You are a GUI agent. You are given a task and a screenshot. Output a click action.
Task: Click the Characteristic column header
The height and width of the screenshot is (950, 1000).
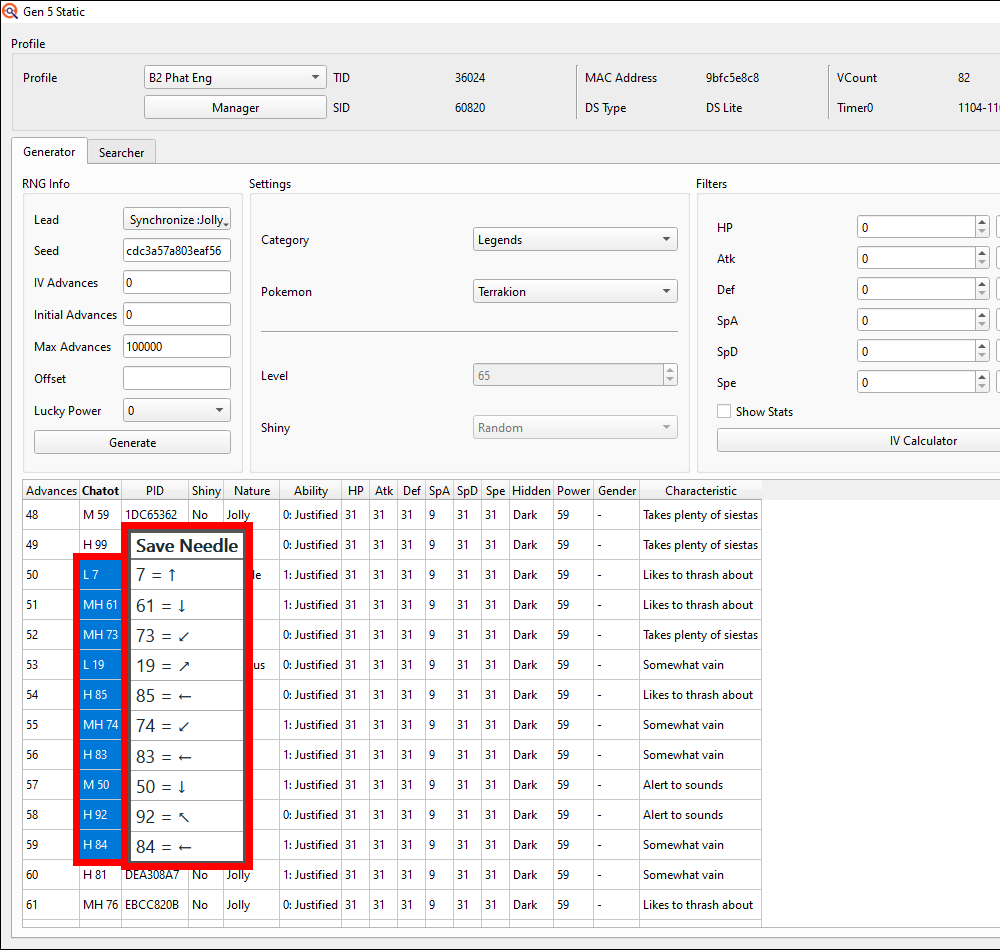(700, 491)
